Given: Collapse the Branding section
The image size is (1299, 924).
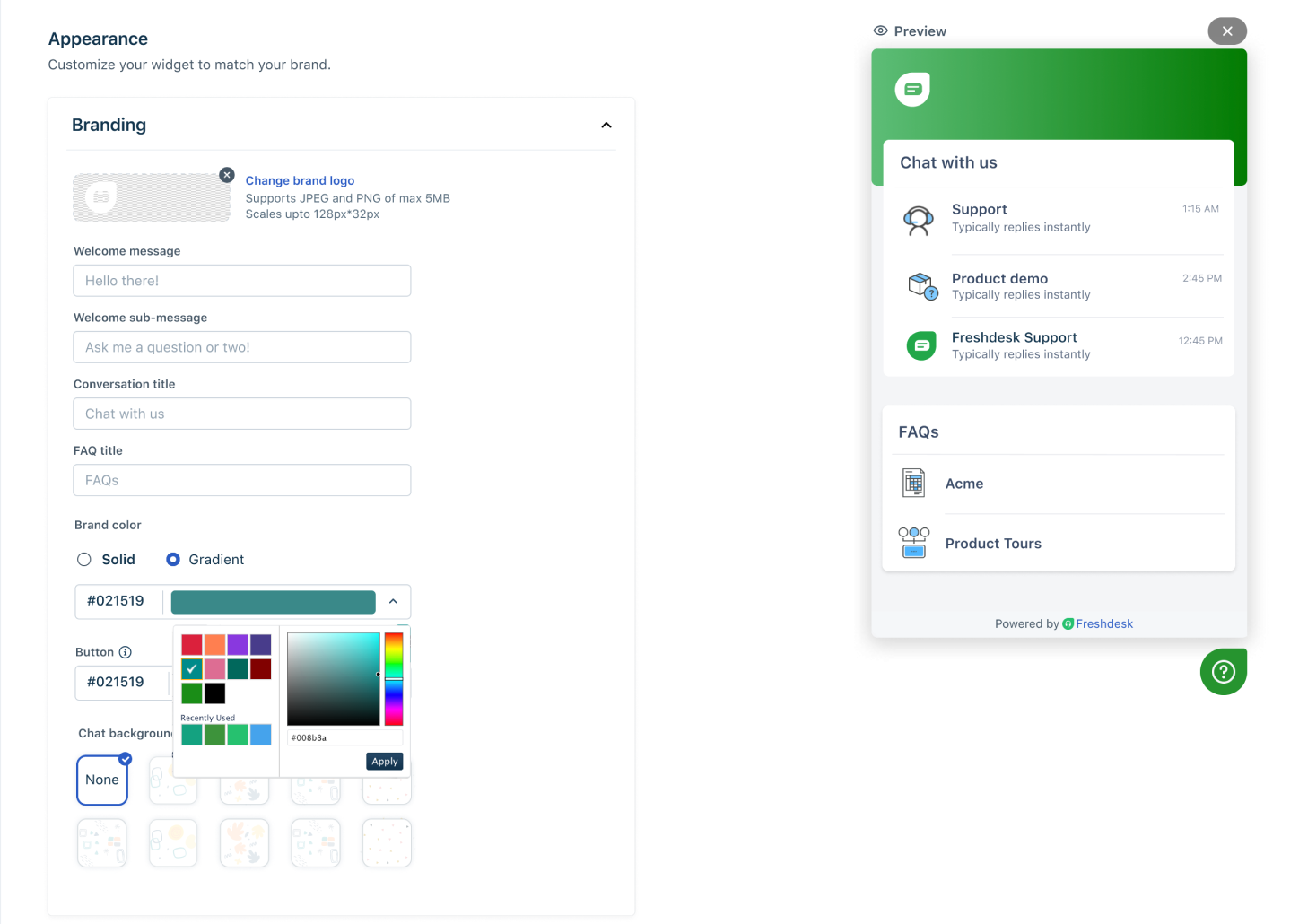Looking at the screenshot, I should (606, 125).
